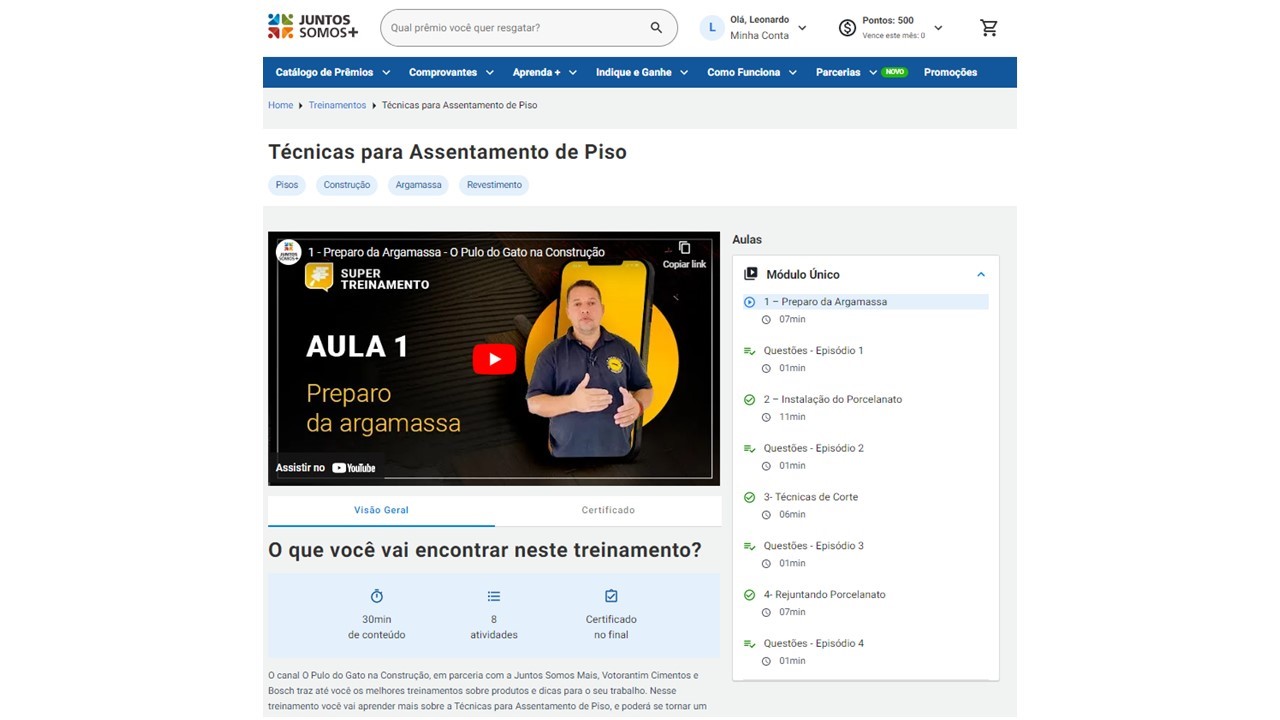
Task: Open the Aprenda + dropdown menu
Action: (x=544, y=72)
